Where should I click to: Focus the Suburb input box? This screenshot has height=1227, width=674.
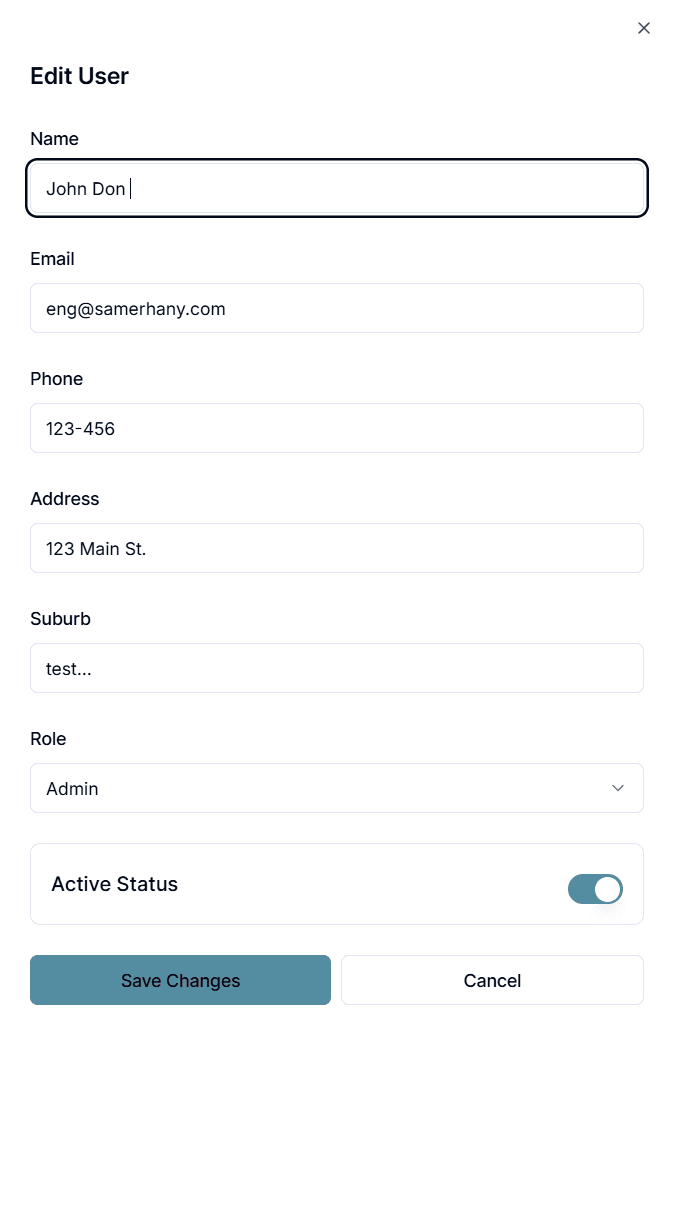point(336,668)
